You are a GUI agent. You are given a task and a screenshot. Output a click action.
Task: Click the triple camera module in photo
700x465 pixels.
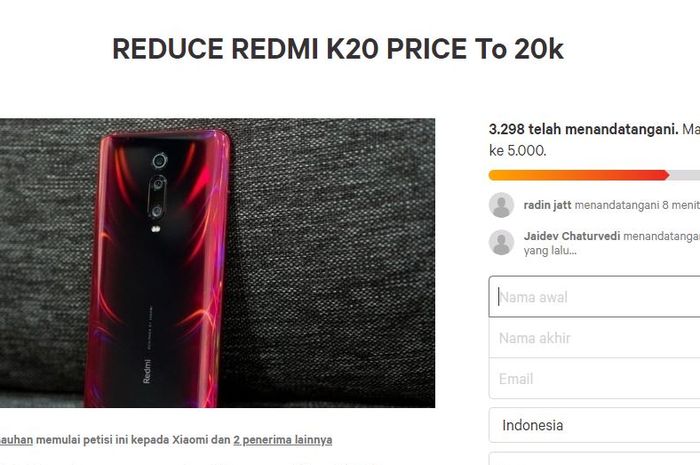[158, 187]
